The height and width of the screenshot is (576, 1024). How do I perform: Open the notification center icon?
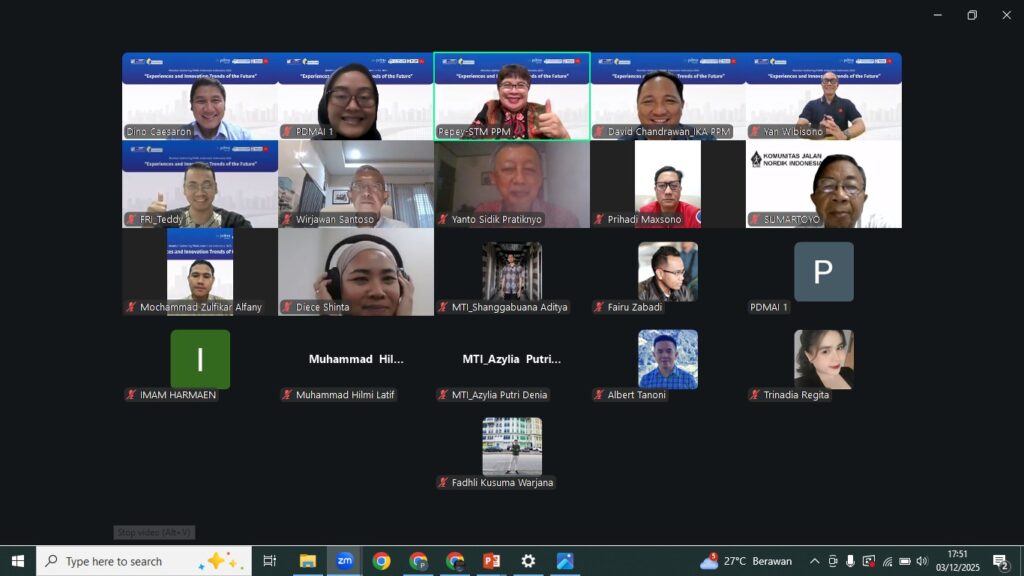pyautogui.click(x=1000, y=561)
